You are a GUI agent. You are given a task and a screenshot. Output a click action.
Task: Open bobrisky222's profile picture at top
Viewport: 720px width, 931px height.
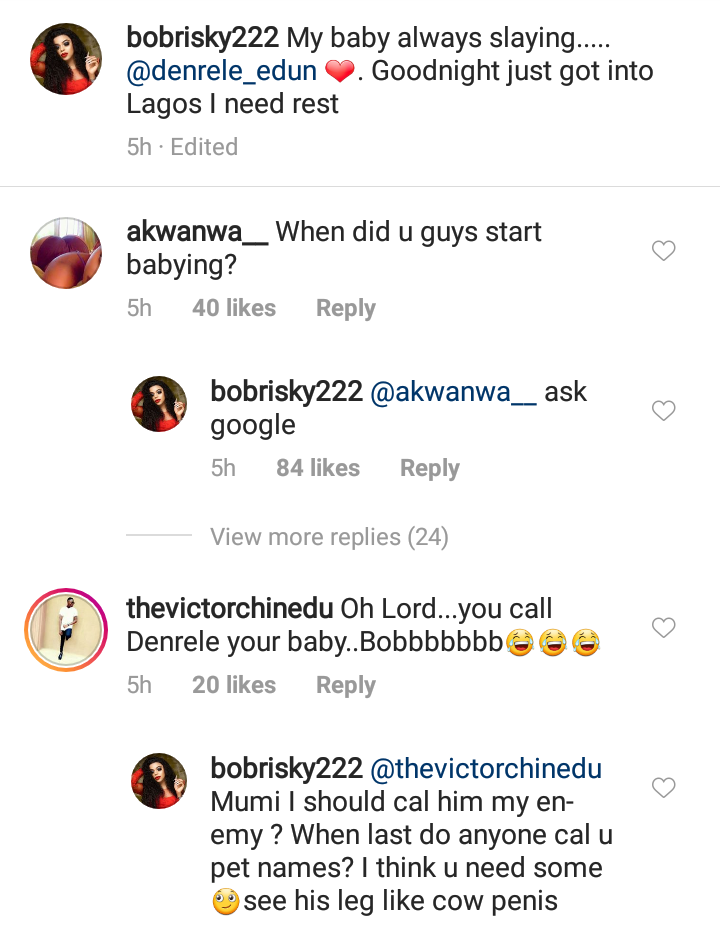68,58
